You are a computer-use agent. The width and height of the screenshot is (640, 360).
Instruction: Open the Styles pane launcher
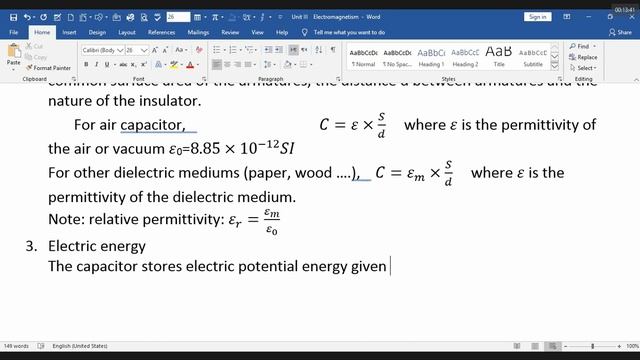tap(560, 79)
